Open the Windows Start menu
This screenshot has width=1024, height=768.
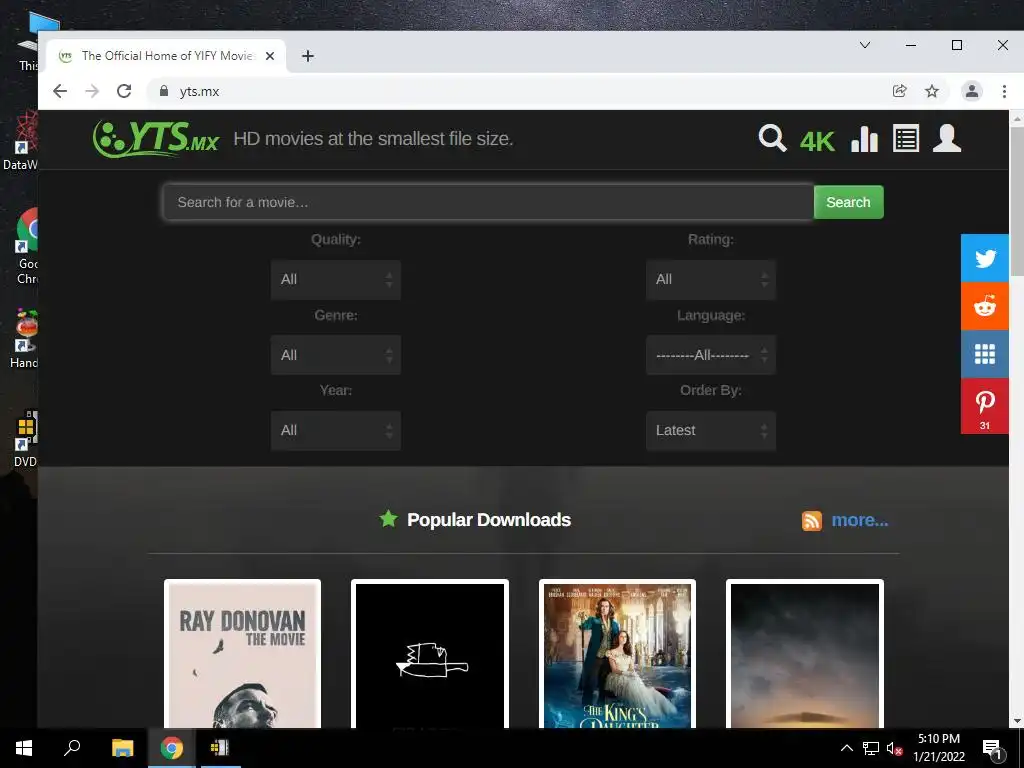pos(24,748)
